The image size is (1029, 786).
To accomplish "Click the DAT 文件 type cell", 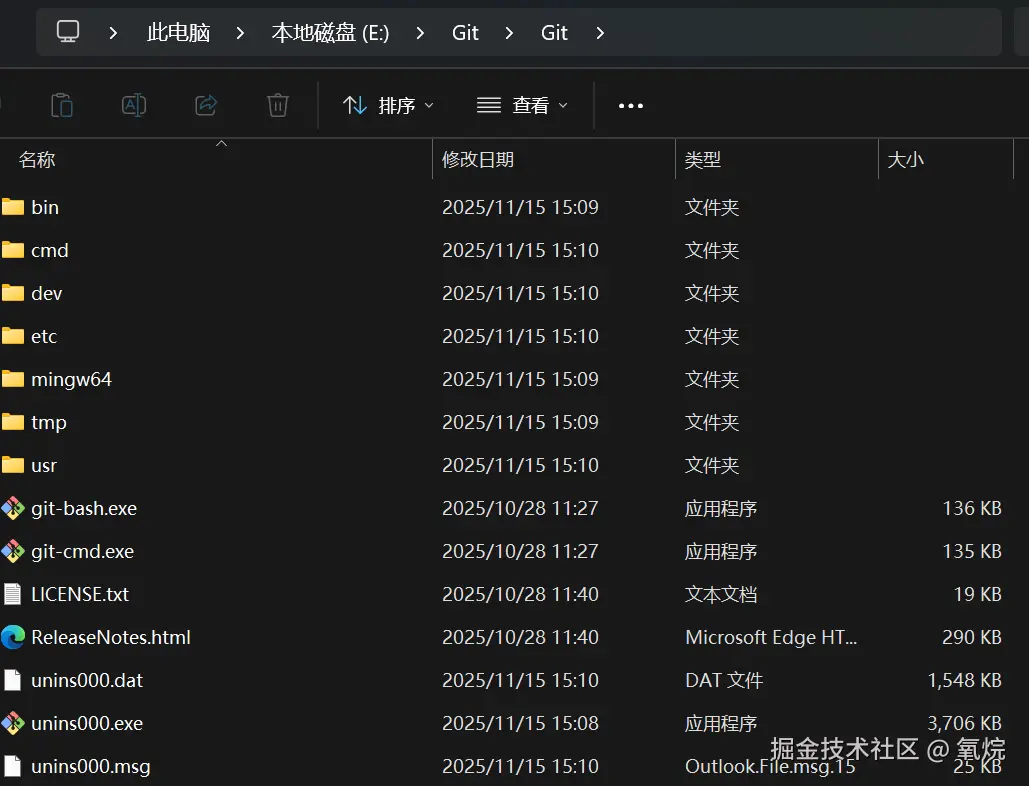I will [724, 680].
